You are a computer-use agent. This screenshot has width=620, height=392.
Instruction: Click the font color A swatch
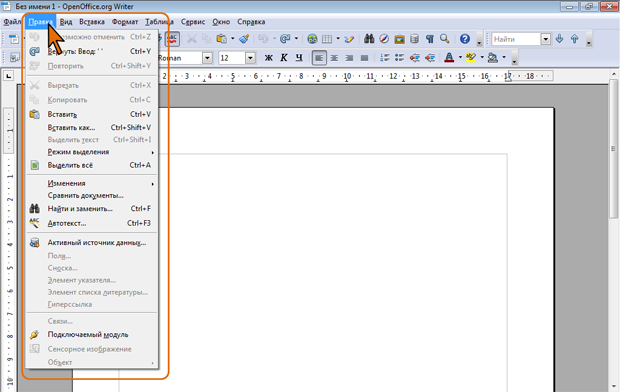[x=449, y=58]
